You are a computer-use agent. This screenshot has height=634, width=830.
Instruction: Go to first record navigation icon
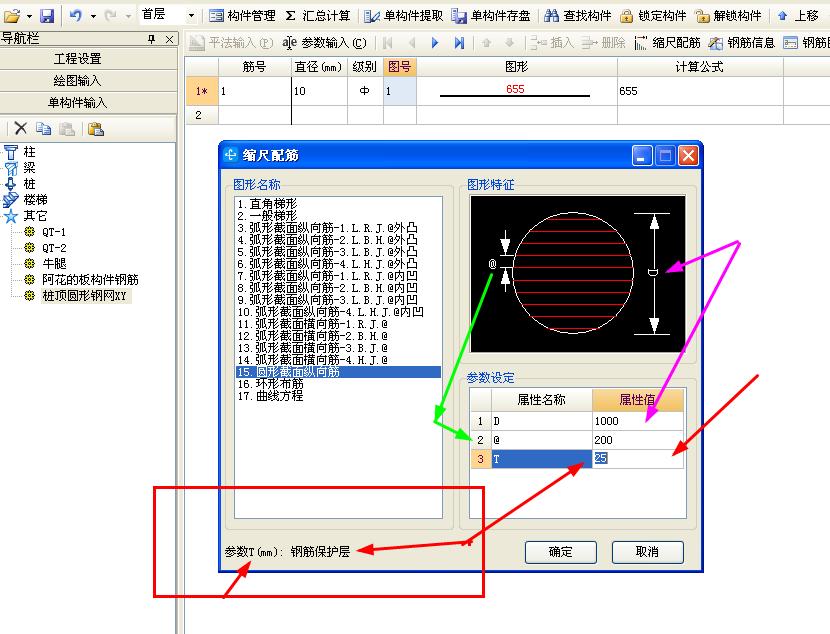click(x=387, y=43)
